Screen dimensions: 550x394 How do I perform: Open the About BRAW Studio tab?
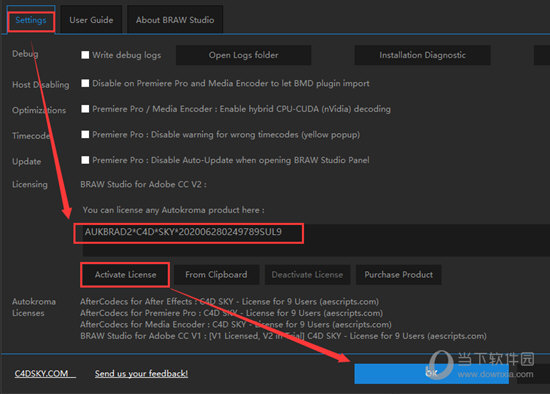[175, 20]
